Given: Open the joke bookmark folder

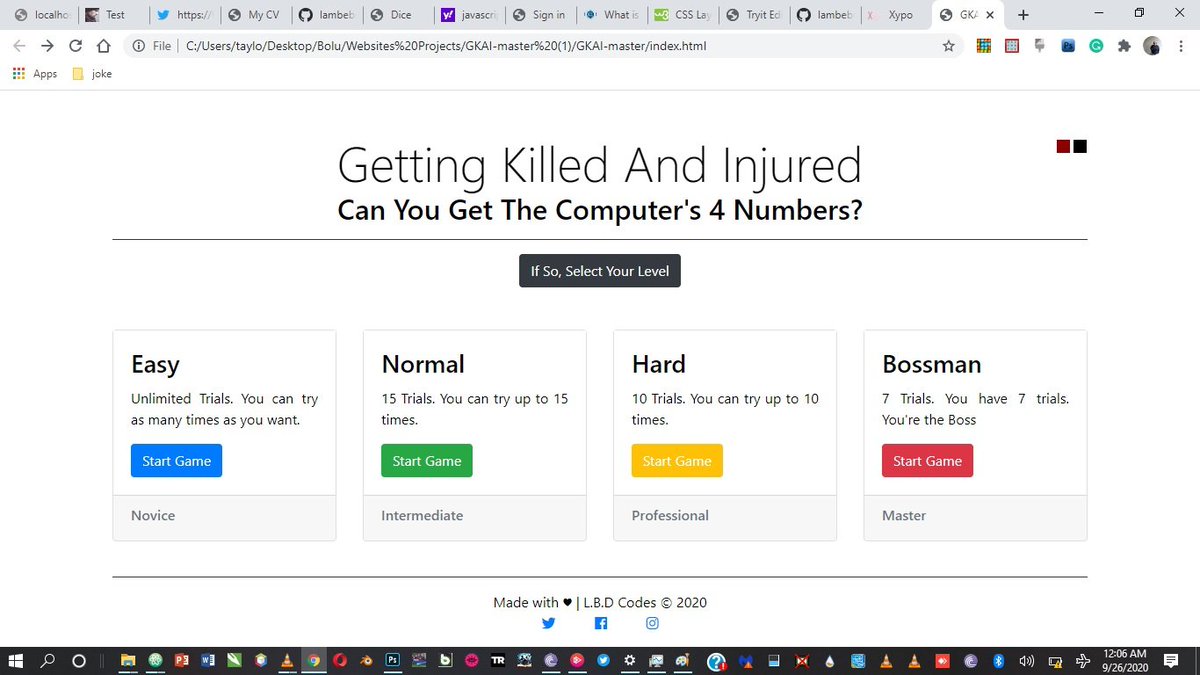Looking at the screenshot, I should (x=92, y=74).
